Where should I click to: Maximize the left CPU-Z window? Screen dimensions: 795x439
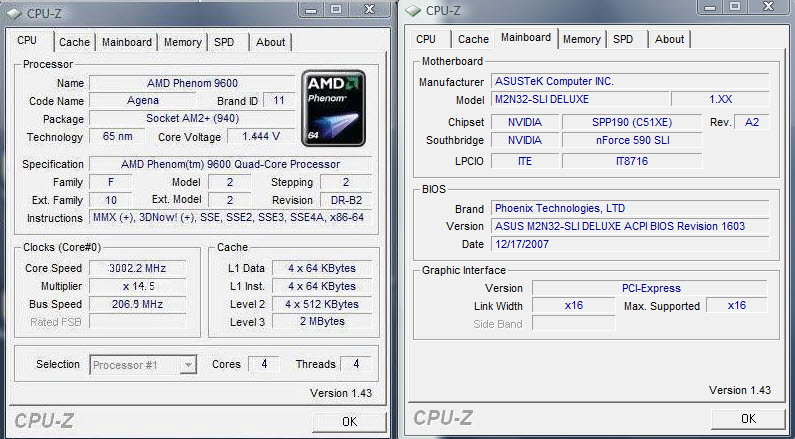click(x=336, y=10)
